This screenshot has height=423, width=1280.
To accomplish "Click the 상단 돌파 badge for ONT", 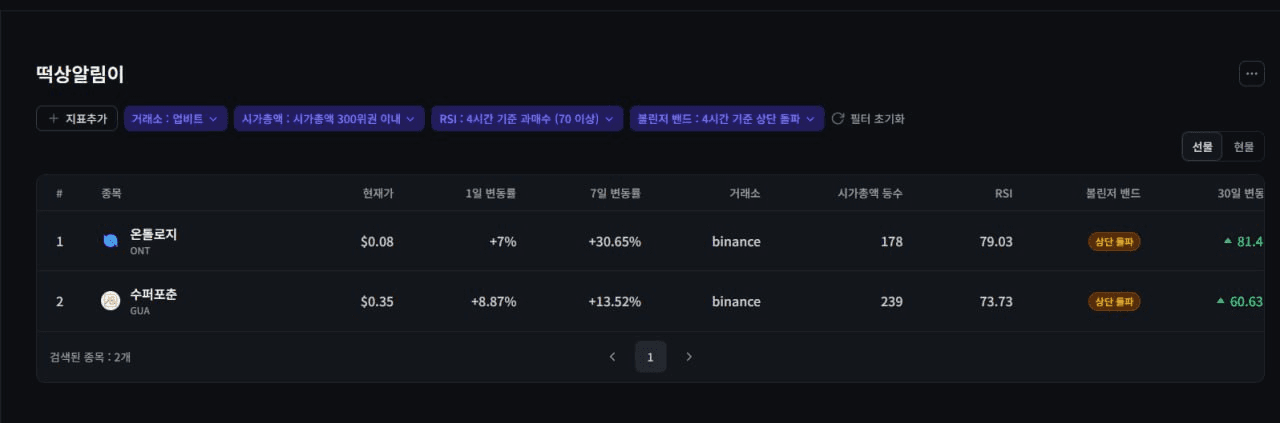I will (x=1114, y=241).
